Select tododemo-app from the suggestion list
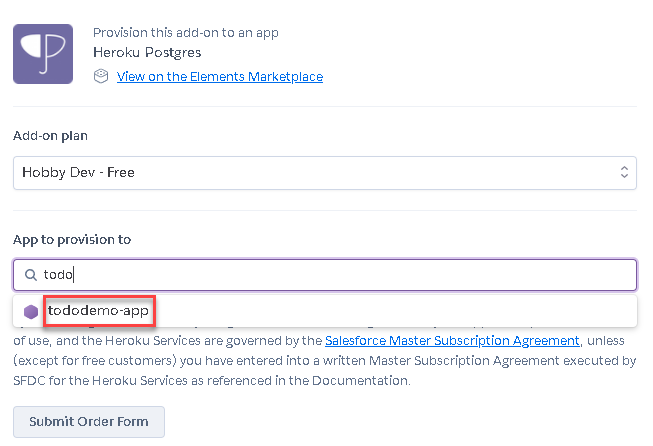 coord(99,311)
